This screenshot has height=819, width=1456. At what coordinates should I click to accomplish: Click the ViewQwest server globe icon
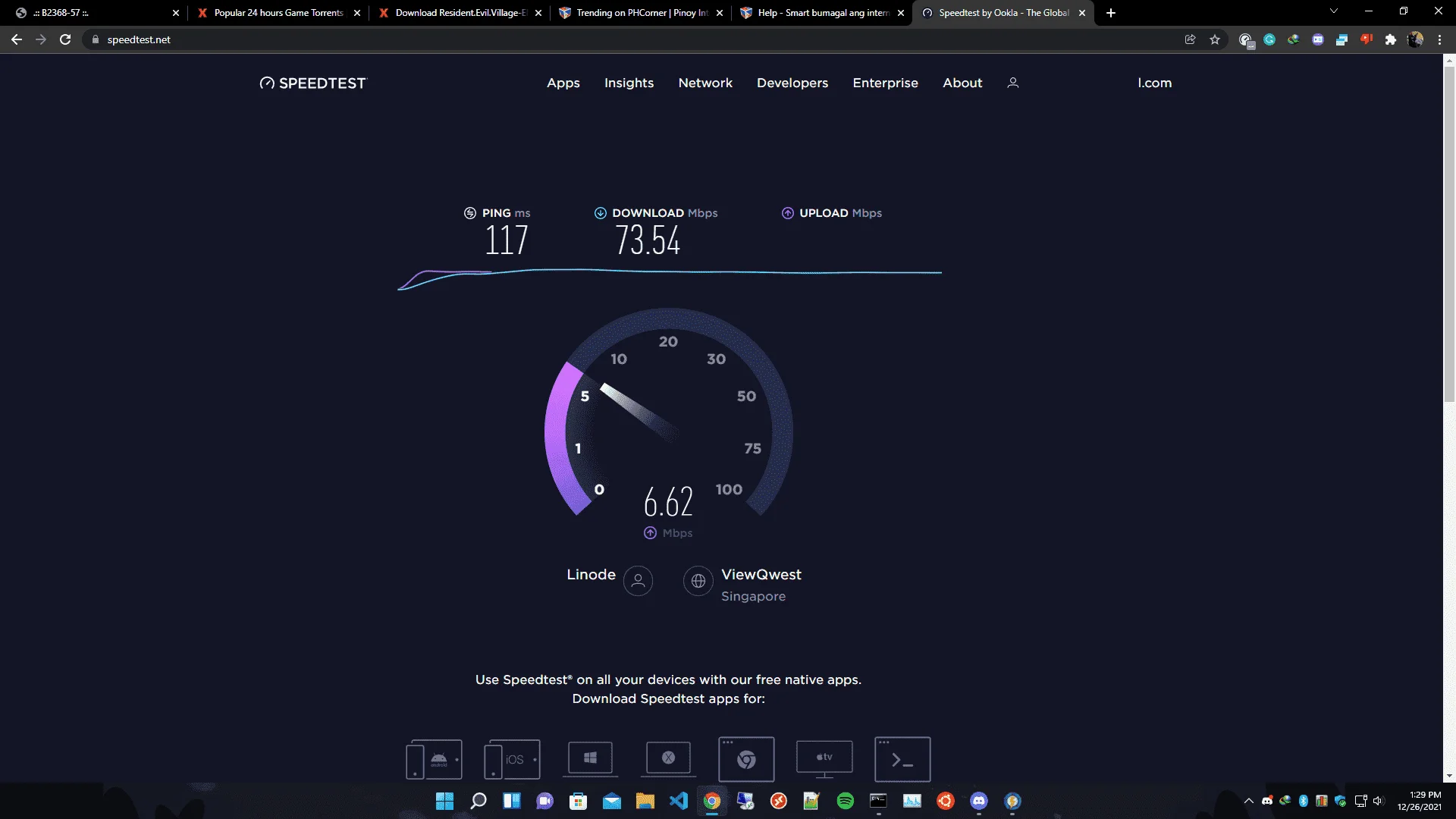pyautogui.click(x=698, y=581)
